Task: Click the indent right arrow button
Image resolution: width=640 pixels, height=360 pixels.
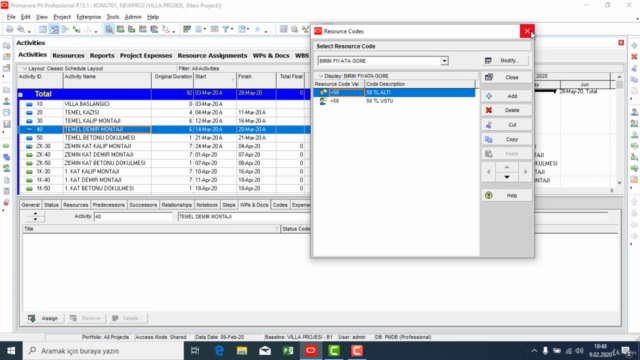Action: (525, 172)
